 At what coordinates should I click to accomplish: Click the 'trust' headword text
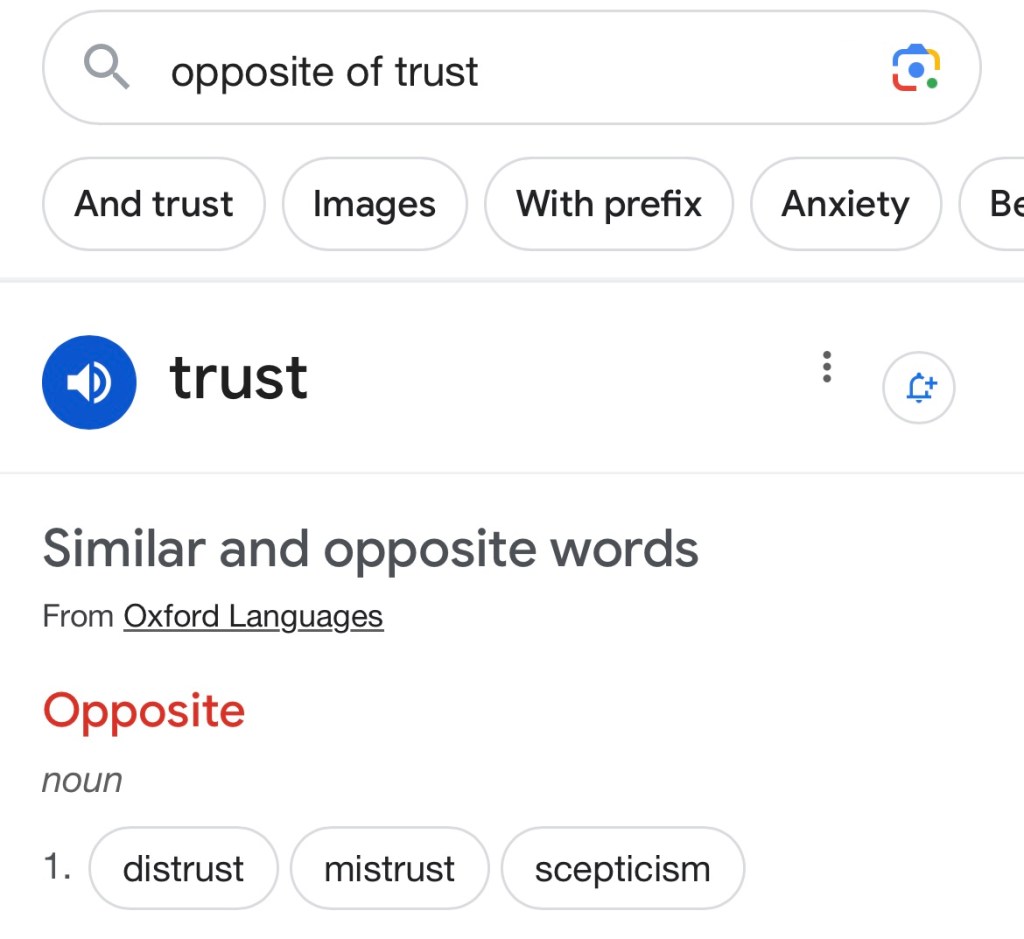pos(238,378)
